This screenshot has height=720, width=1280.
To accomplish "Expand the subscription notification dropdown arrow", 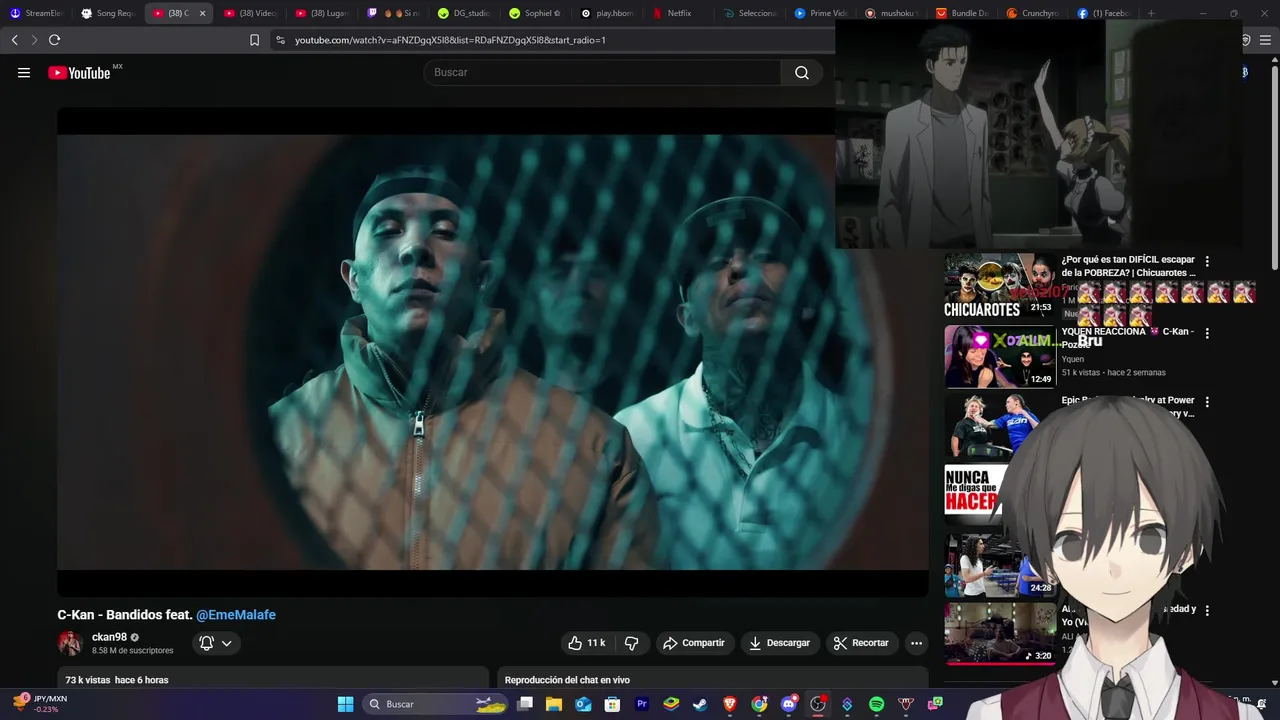I will 227,643.
